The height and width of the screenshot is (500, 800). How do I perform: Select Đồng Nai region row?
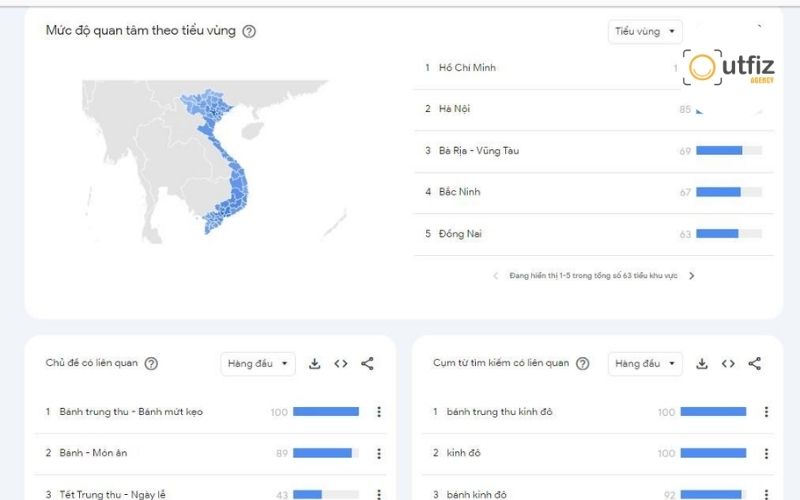coord(593,234)
